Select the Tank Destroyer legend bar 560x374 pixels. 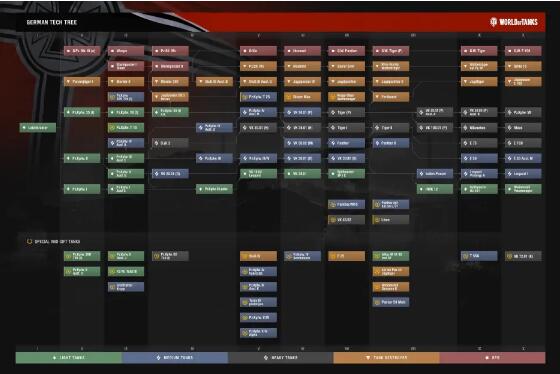click(x=386, y=358)
